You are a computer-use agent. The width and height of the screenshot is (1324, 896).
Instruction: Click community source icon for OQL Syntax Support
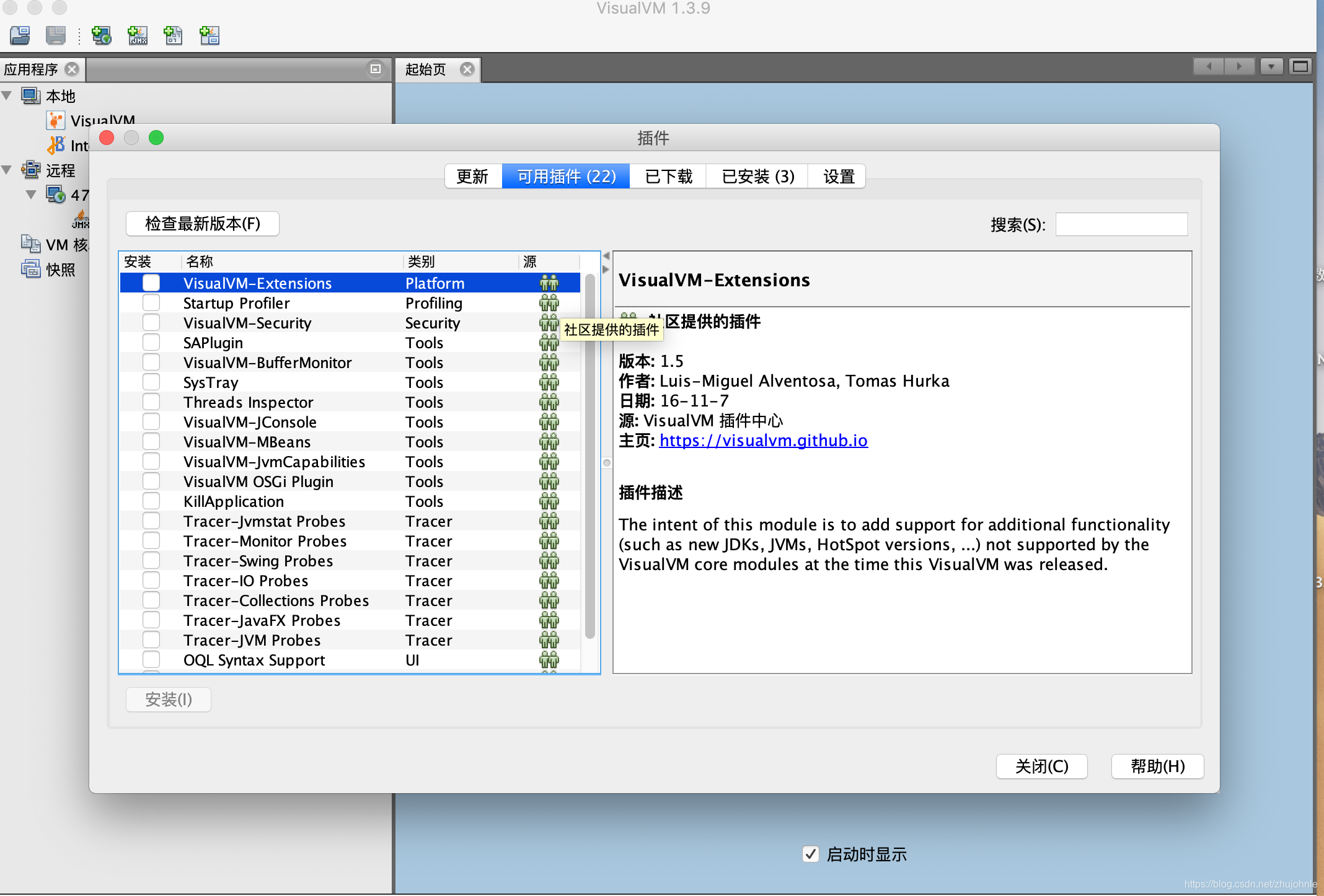coord(549,660)
